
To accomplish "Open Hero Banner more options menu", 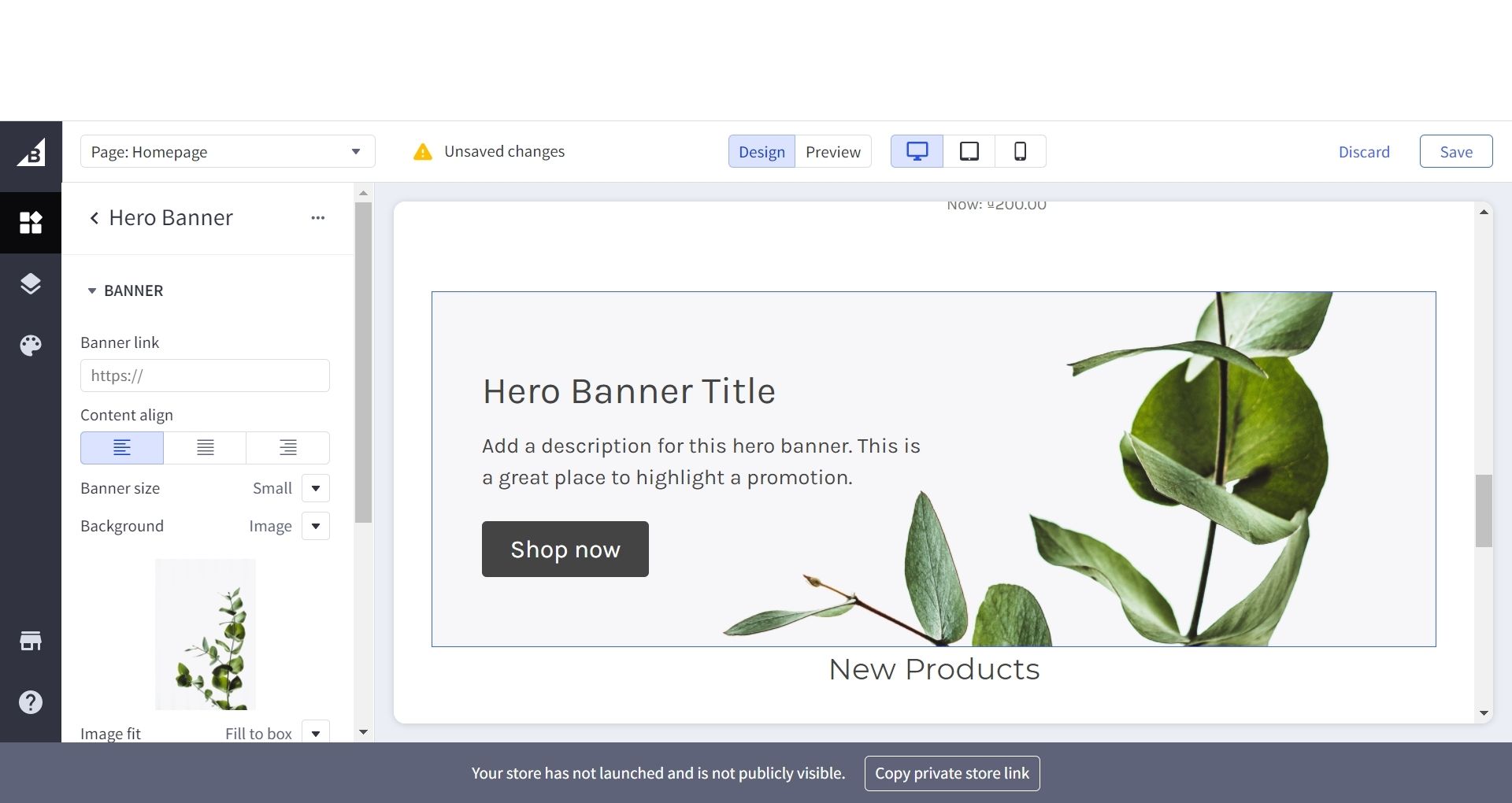I will click(x=317, y=218).
